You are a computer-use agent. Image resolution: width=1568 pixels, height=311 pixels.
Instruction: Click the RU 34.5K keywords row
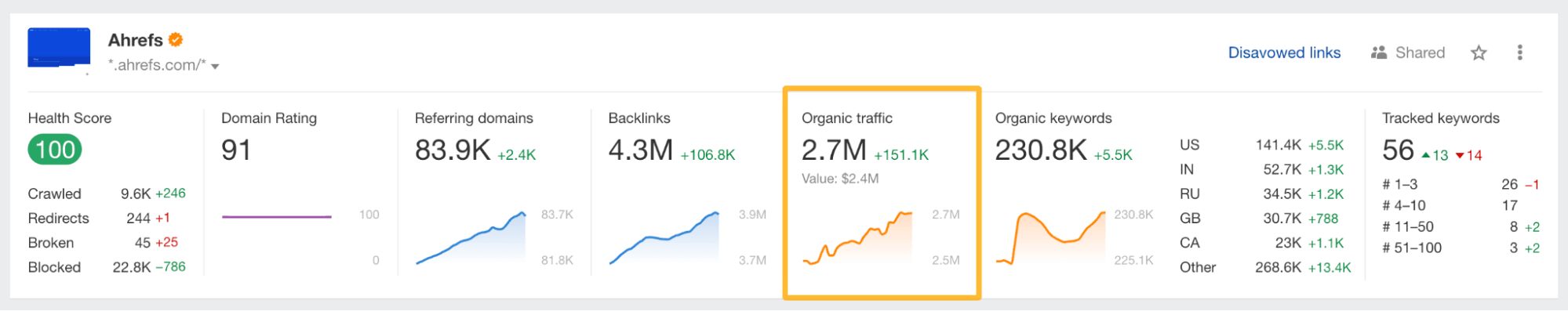[1262, 193]
